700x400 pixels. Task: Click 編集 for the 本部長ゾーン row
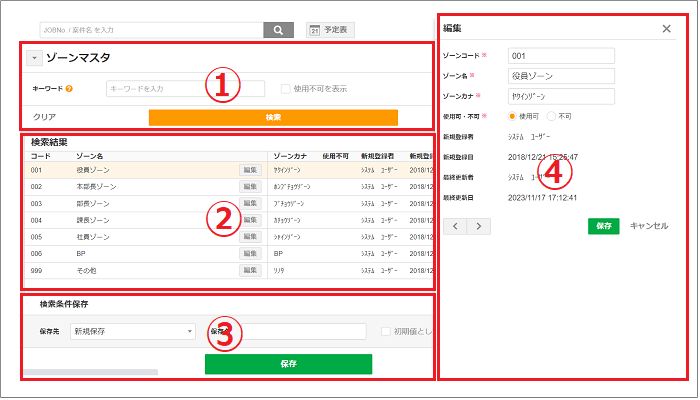tap(250, 187)
